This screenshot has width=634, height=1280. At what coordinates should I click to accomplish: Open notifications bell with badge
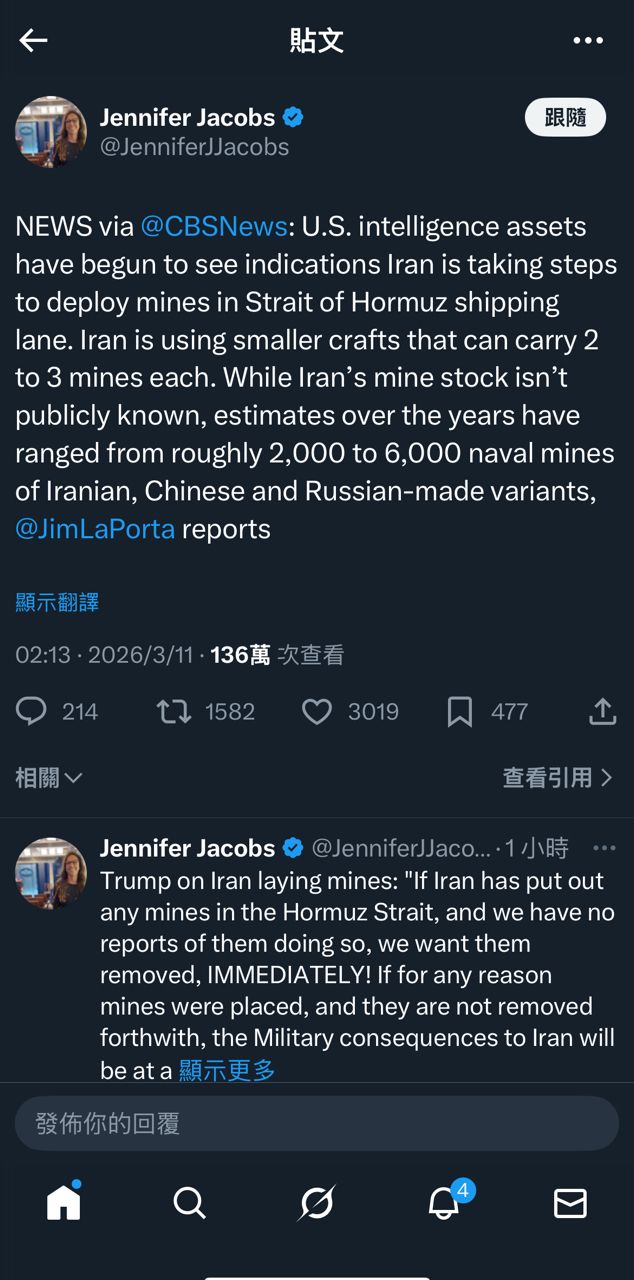[444, 1202]
